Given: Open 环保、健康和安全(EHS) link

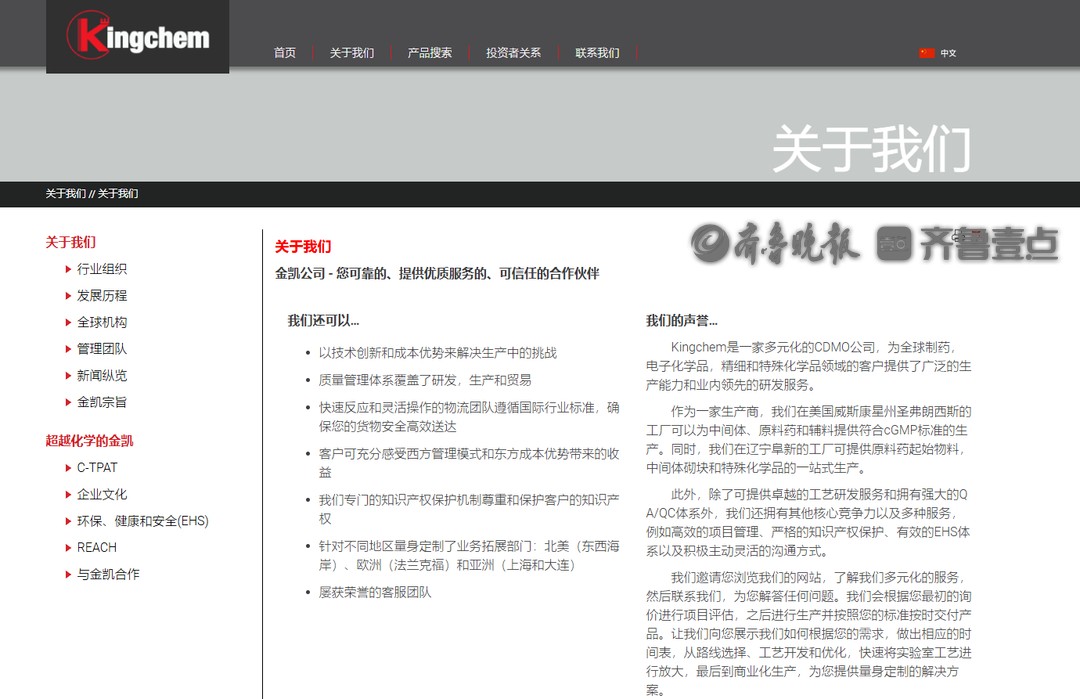Looking at the screenshot, I should [142, 521].
